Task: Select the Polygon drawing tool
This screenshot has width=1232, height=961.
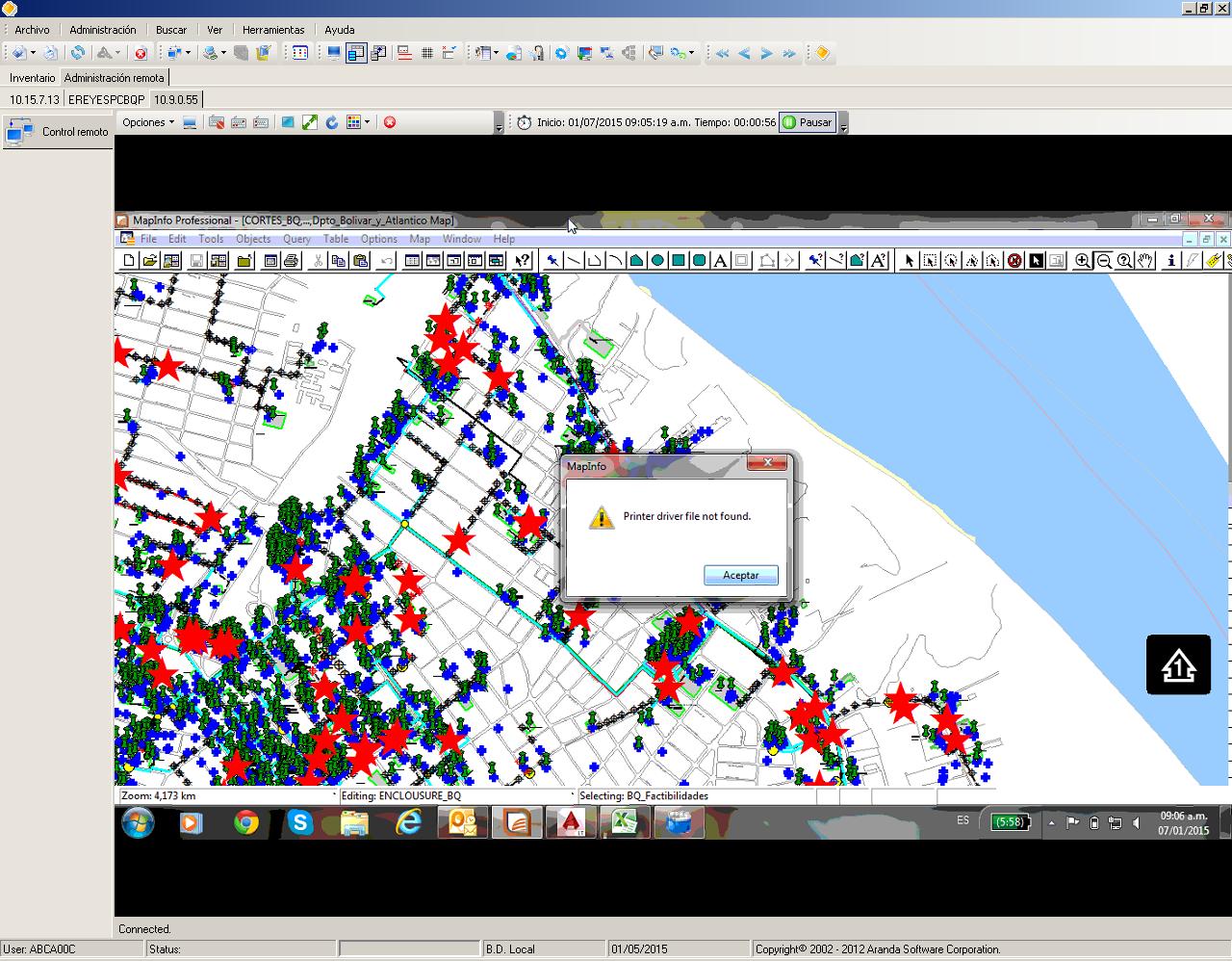Action: click(635, 260)
